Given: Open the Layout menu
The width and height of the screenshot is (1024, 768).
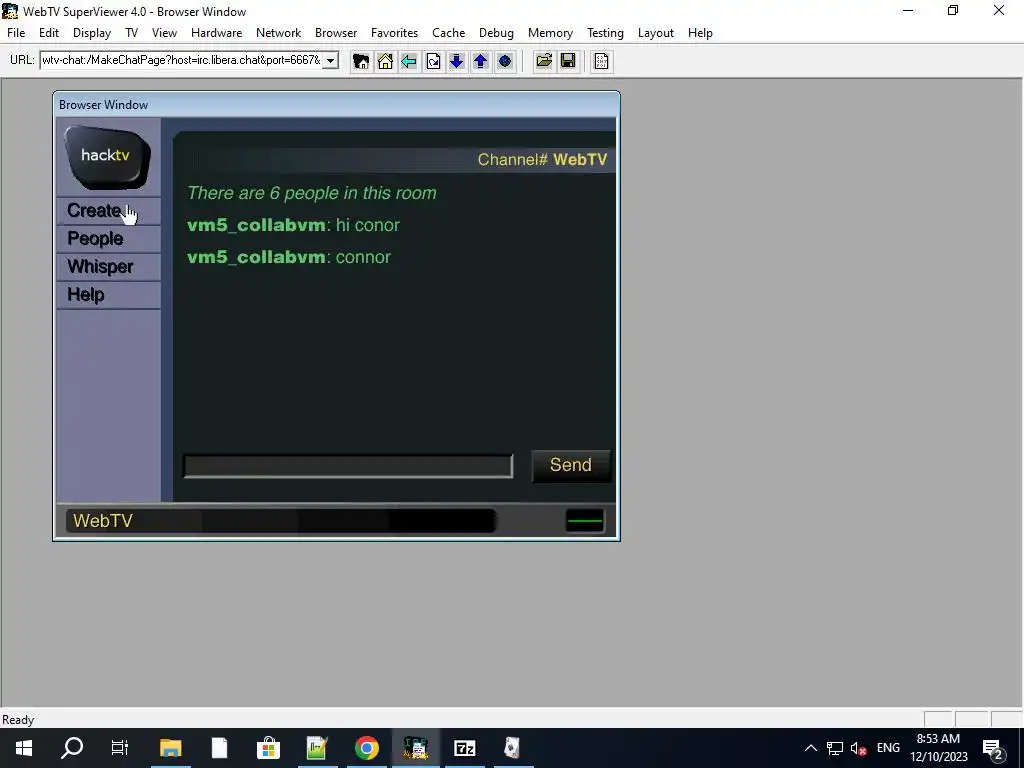Looking at the screenshot, I should 656,33.
